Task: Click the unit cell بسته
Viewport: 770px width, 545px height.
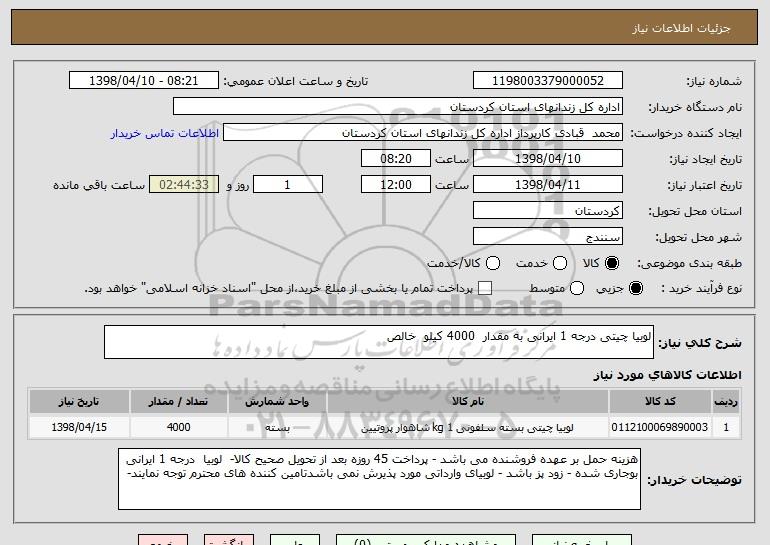Action: pyautogui.click(x=277, y=427)
